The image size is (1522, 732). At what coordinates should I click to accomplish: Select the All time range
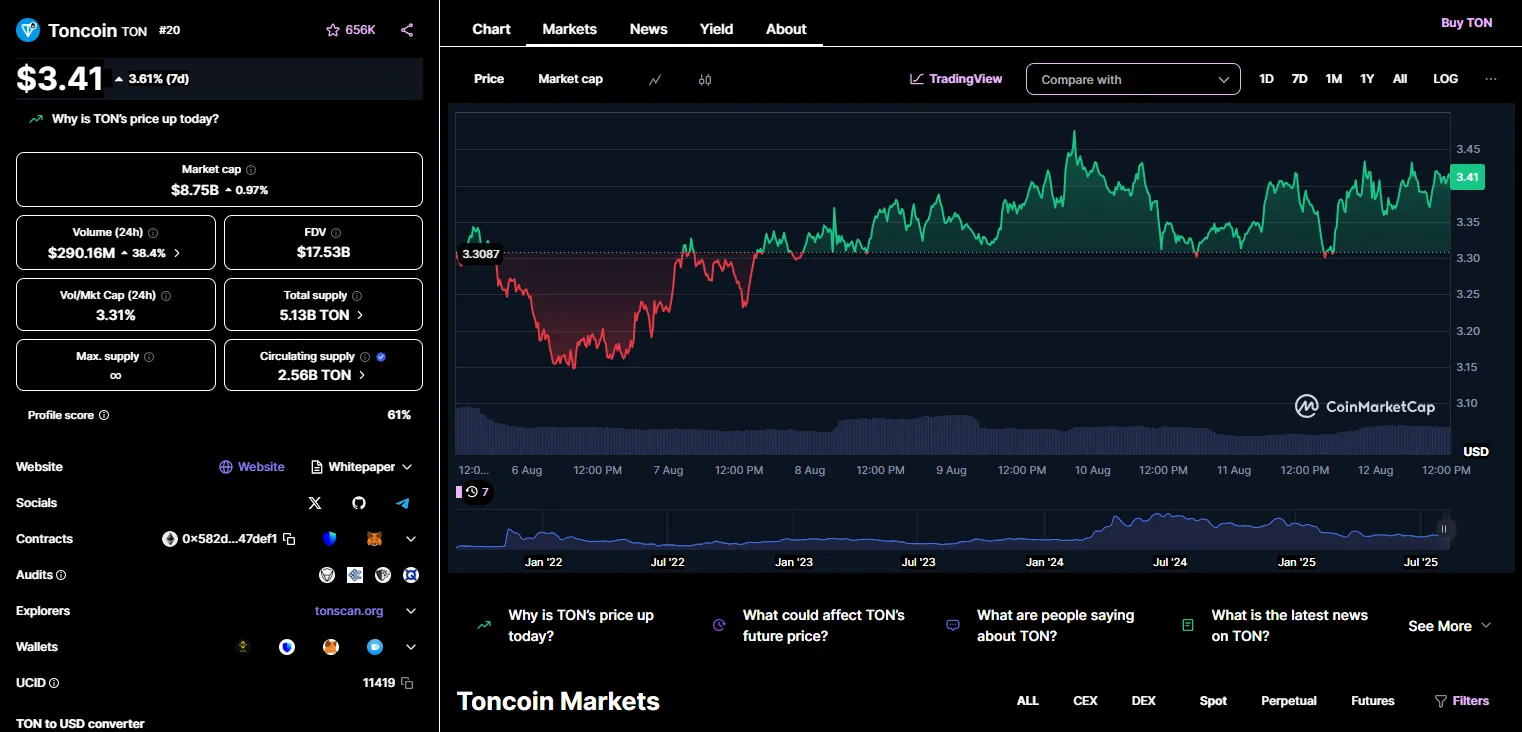pyautogui.click(x=1400, y=79)
